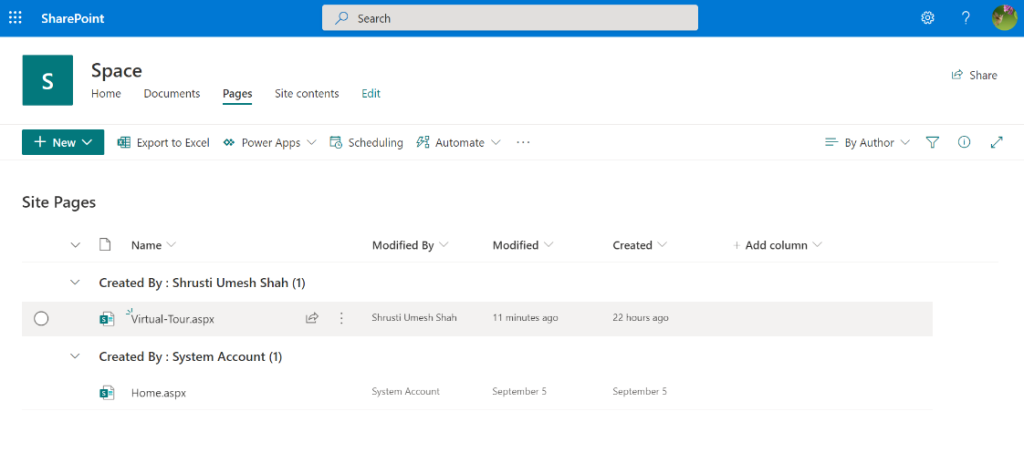Click the Edit navigation link
1024x453 pixels.
[371, 93]
